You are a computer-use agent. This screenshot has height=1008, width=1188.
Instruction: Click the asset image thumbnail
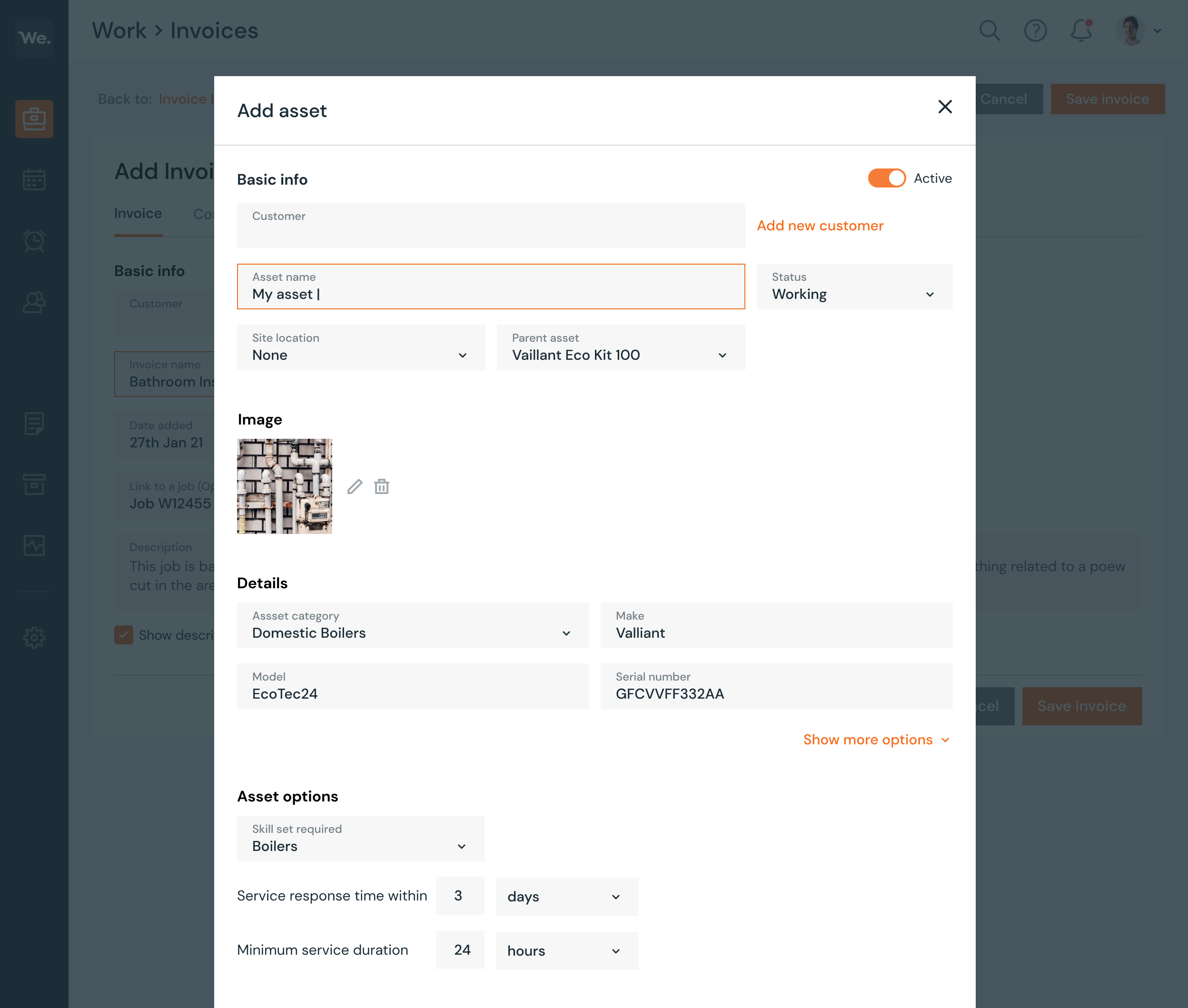284,485
